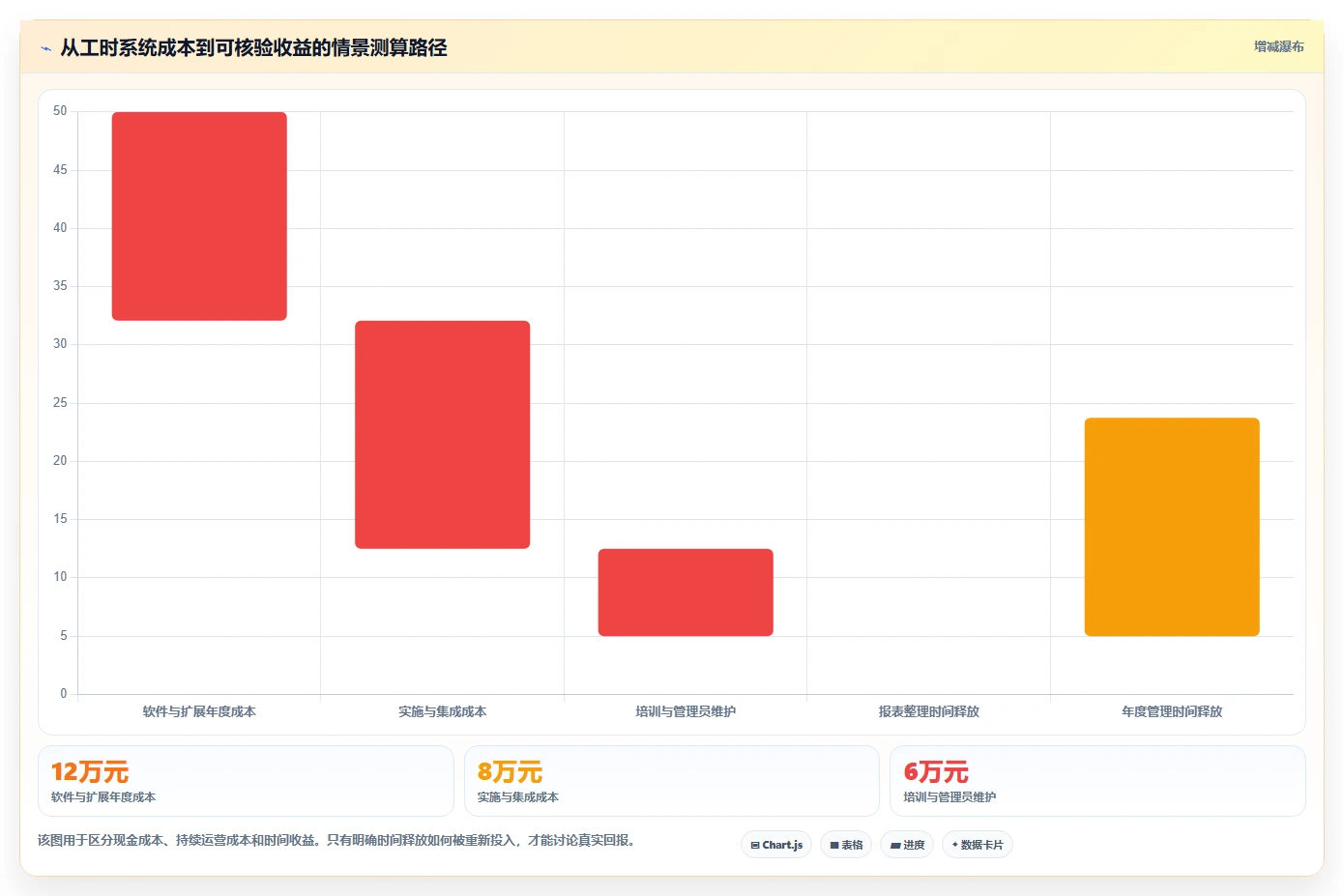Click the red 培训与管理员维护 bar
The height and width of the screenshot is (896, 1344).
686,593
